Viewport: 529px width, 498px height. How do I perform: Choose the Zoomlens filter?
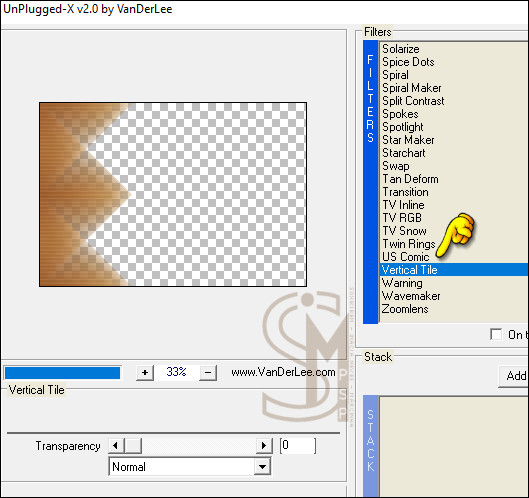pyautogui.click(x=405, y=309)
